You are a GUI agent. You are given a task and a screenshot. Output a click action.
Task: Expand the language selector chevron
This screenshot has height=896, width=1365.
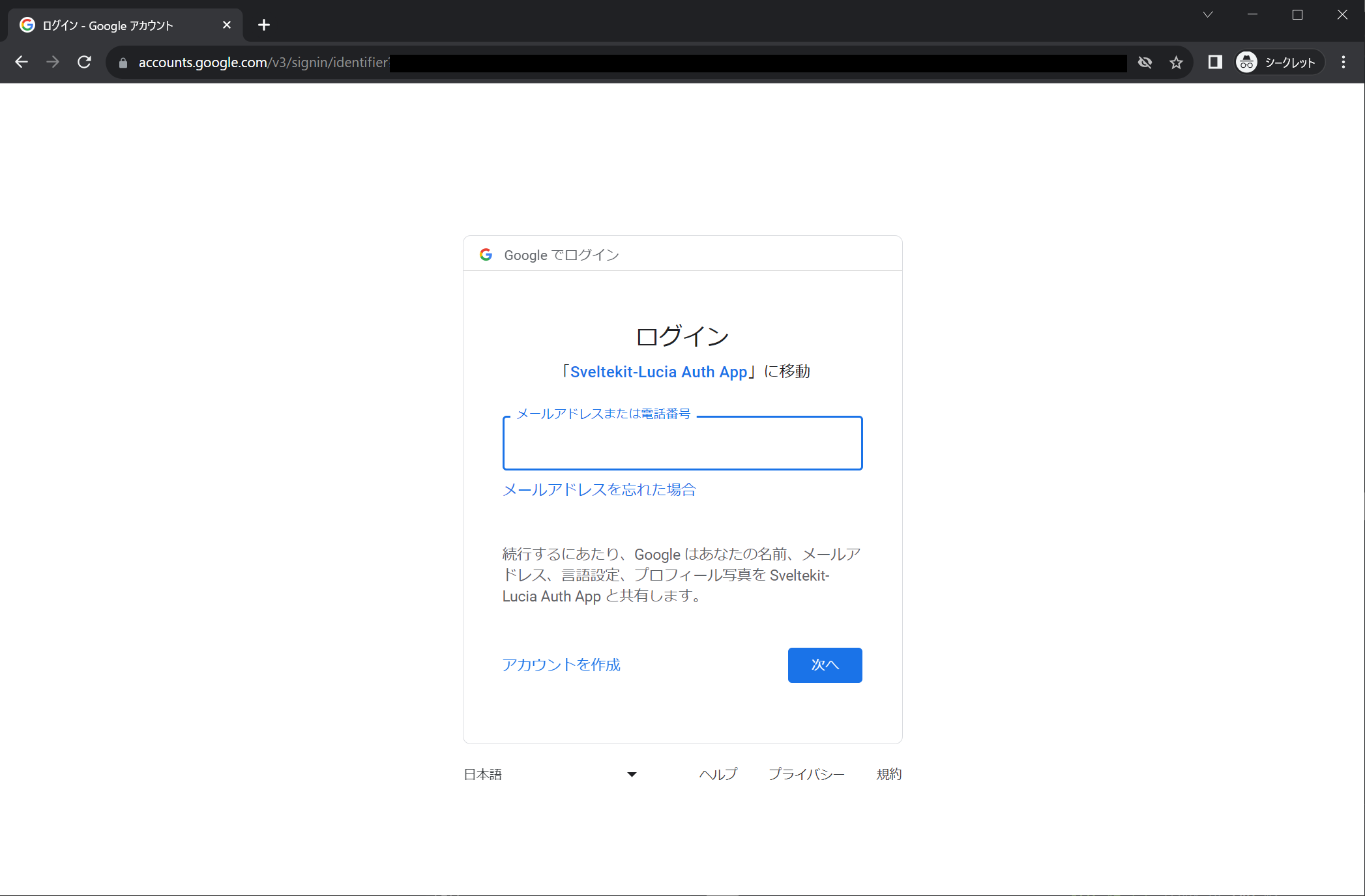(x=630, y=774)
